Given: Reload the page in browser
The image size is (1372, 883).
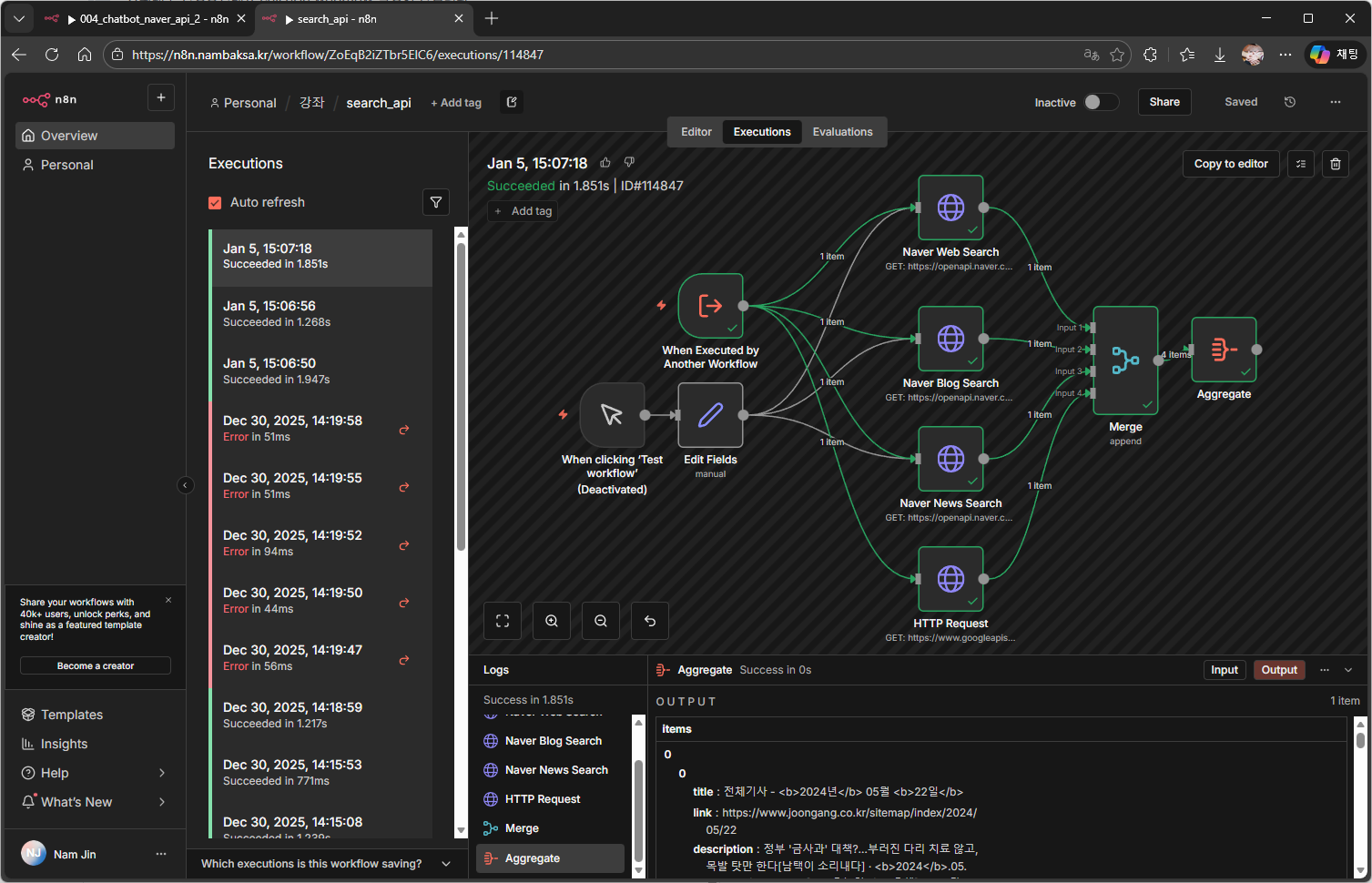Looking at the screenshot, I should coord(52,55).
